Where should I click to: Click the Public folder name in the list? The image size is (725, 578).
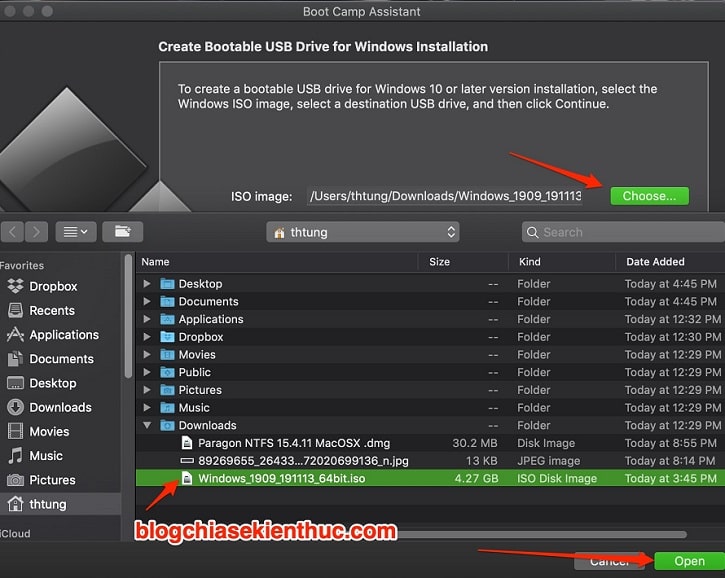click(x=195, y=372)
